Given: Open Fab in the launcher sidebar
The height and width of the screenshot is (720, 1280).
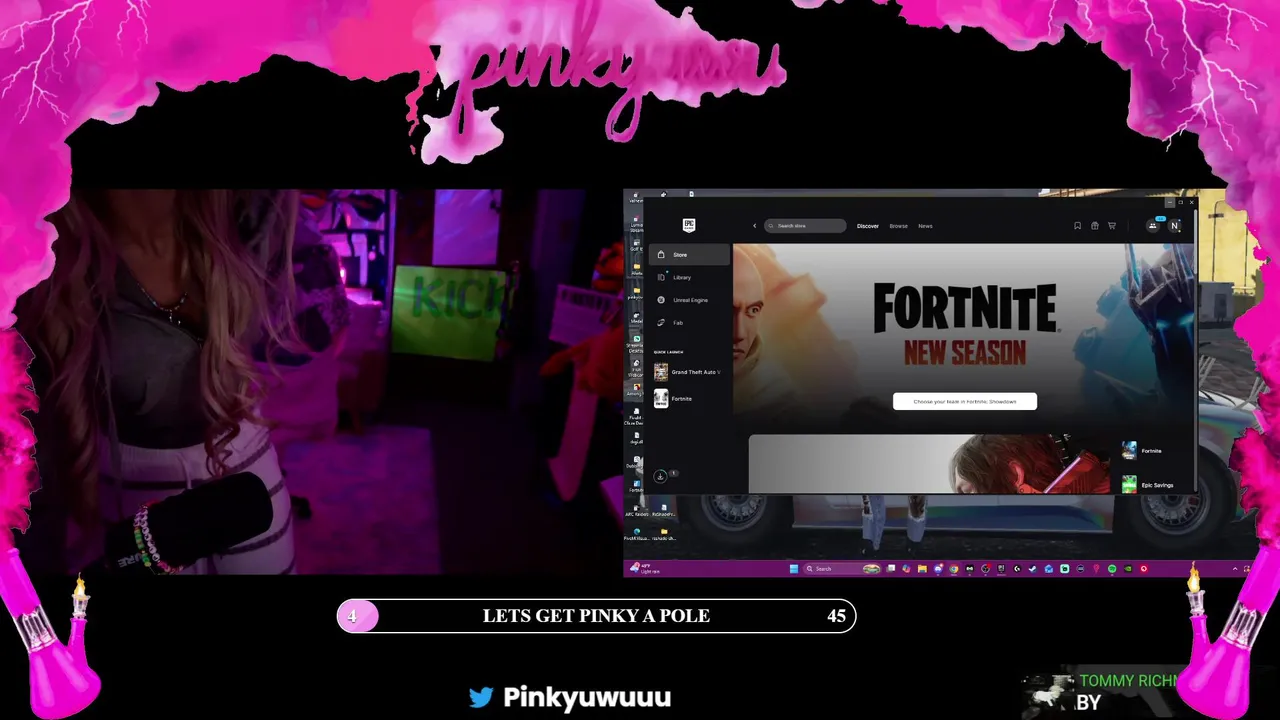Looking at the screenshot, I should [x=690, y=323].
